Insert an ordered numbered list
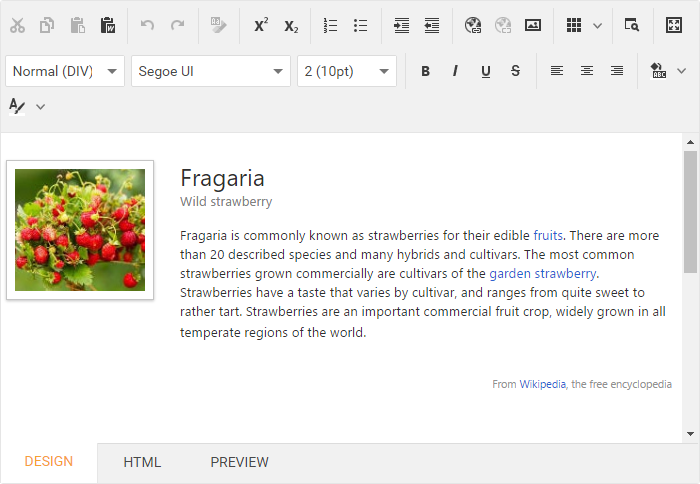This screenshot has height=484, width=700. (x=331, y=26)
